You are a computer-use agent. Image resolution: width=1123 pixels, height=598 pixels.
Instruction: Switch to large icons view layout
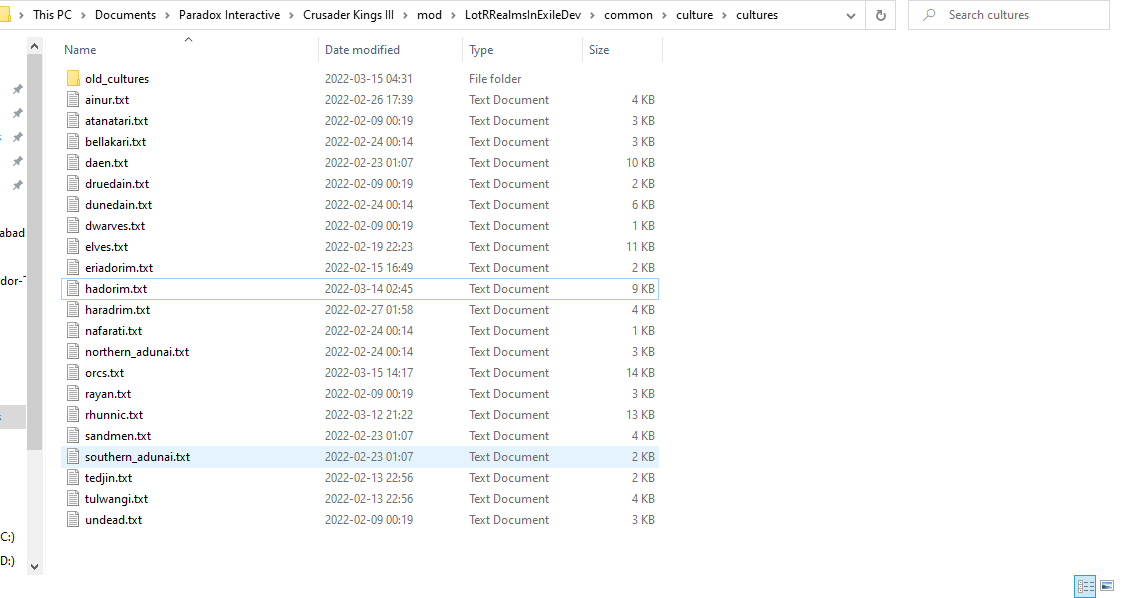click(x=1107, y=585)
